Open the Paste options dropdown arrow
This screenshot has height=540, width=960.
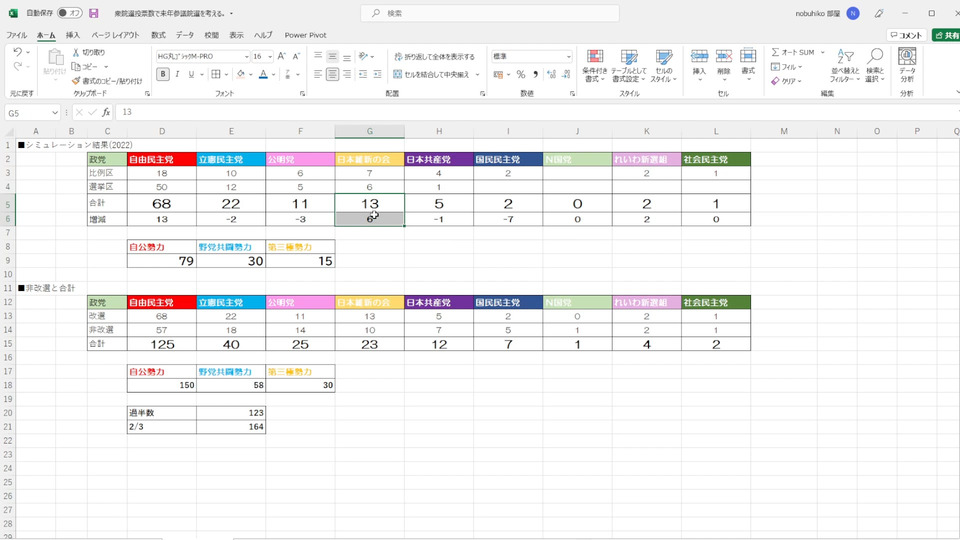point(55,80)
